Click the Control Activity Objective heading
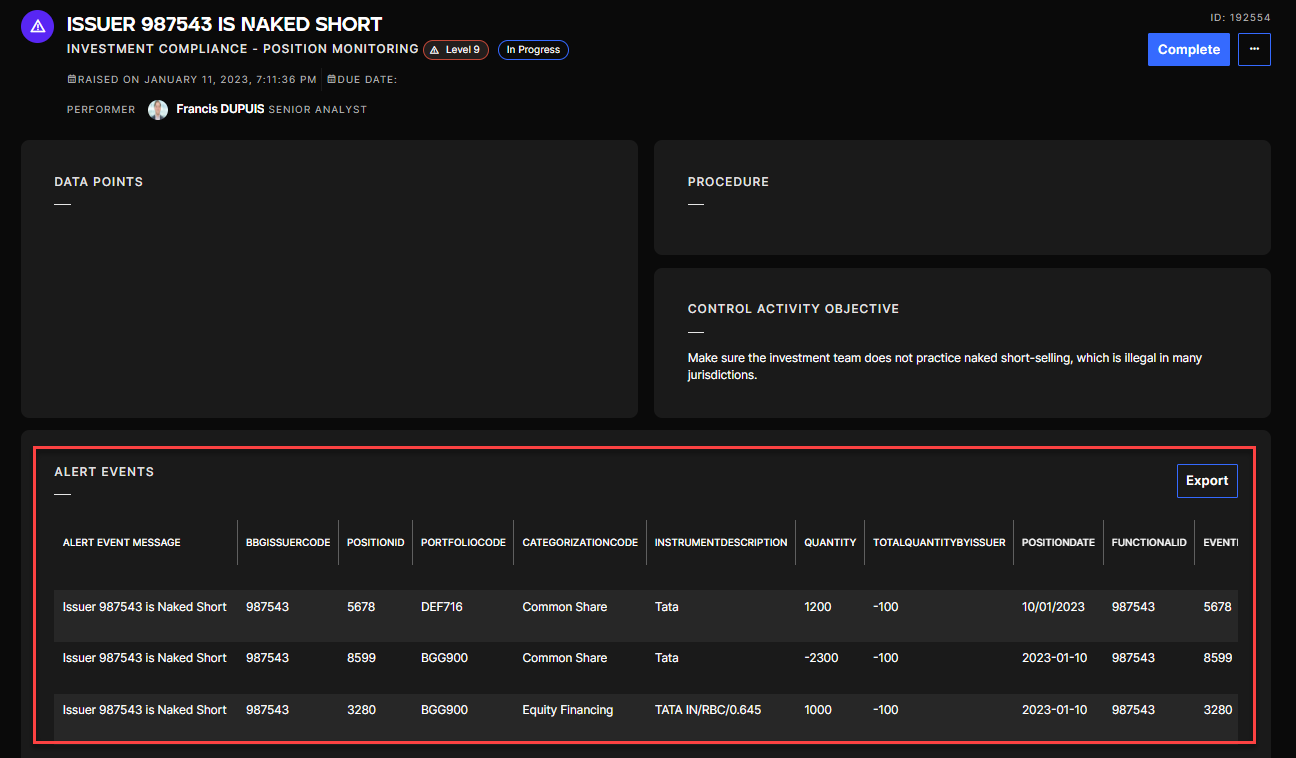 pyautogui.click(x=793, y=309)
